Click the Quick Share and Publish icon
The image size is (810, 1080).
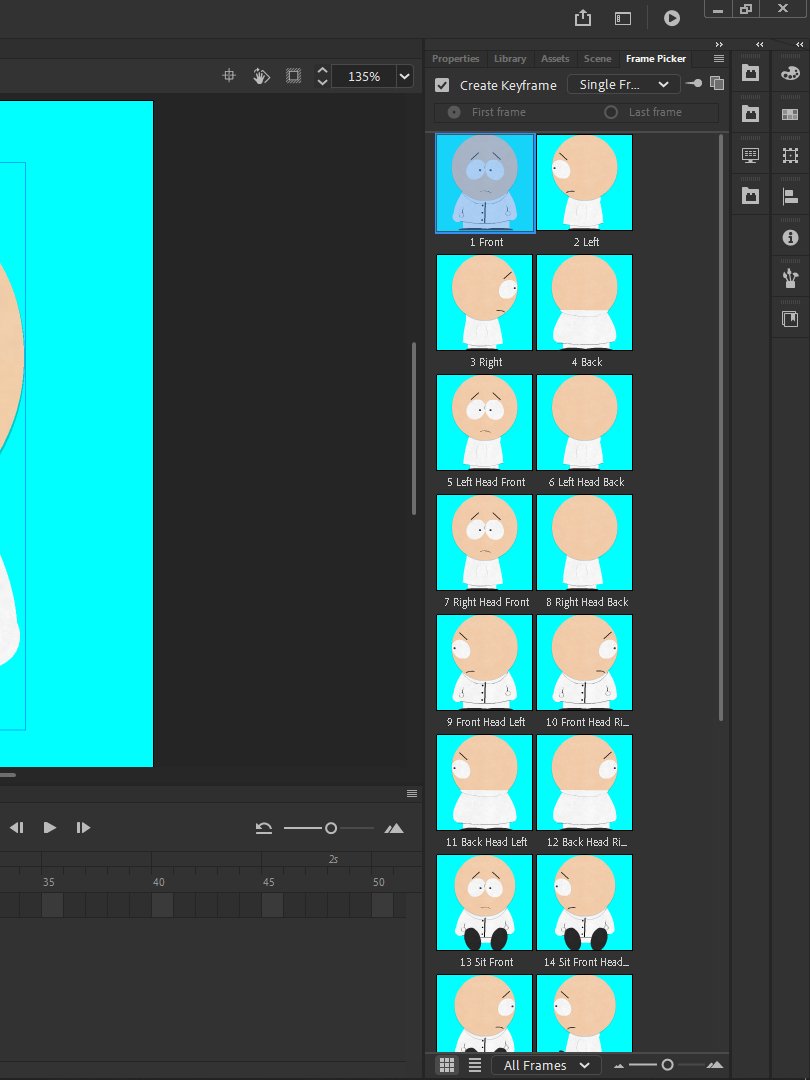tap(583, 18)
